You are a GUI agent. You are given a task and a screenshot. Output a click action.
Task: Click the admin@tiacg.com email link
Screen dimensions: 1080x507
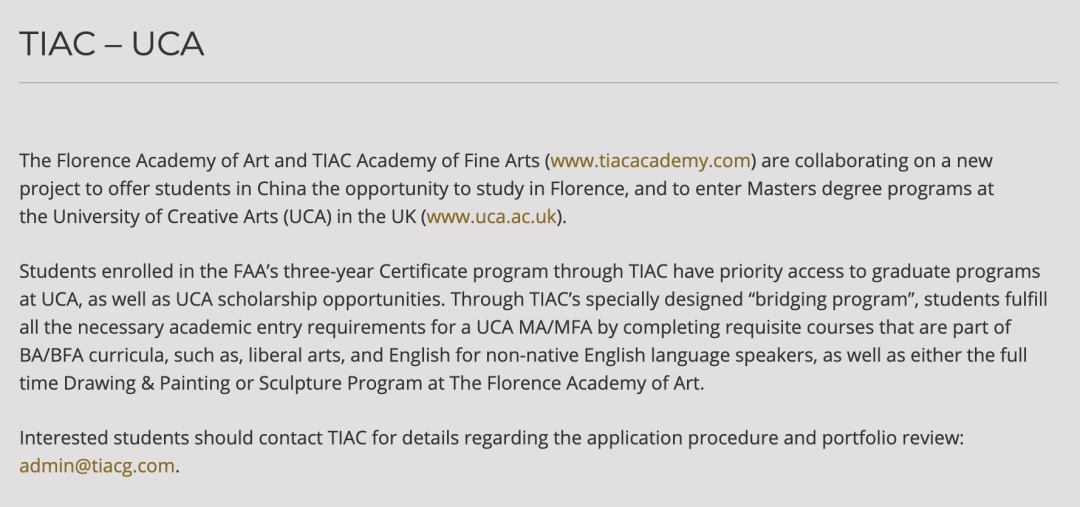click(96, 466)
